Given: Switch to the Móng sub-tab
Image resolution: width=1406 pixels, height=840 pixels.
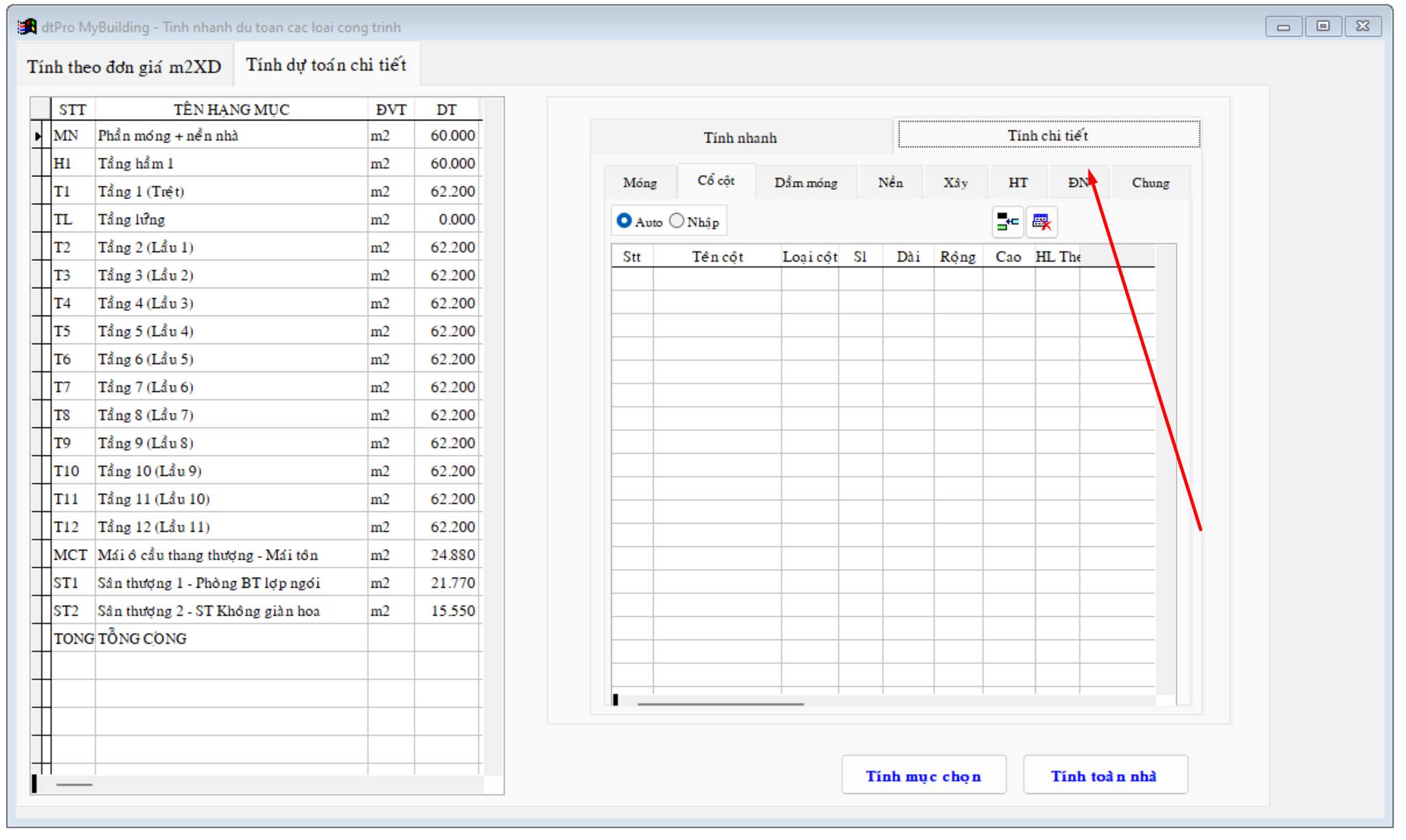Looking at the screenshot, I should point(640,183).
